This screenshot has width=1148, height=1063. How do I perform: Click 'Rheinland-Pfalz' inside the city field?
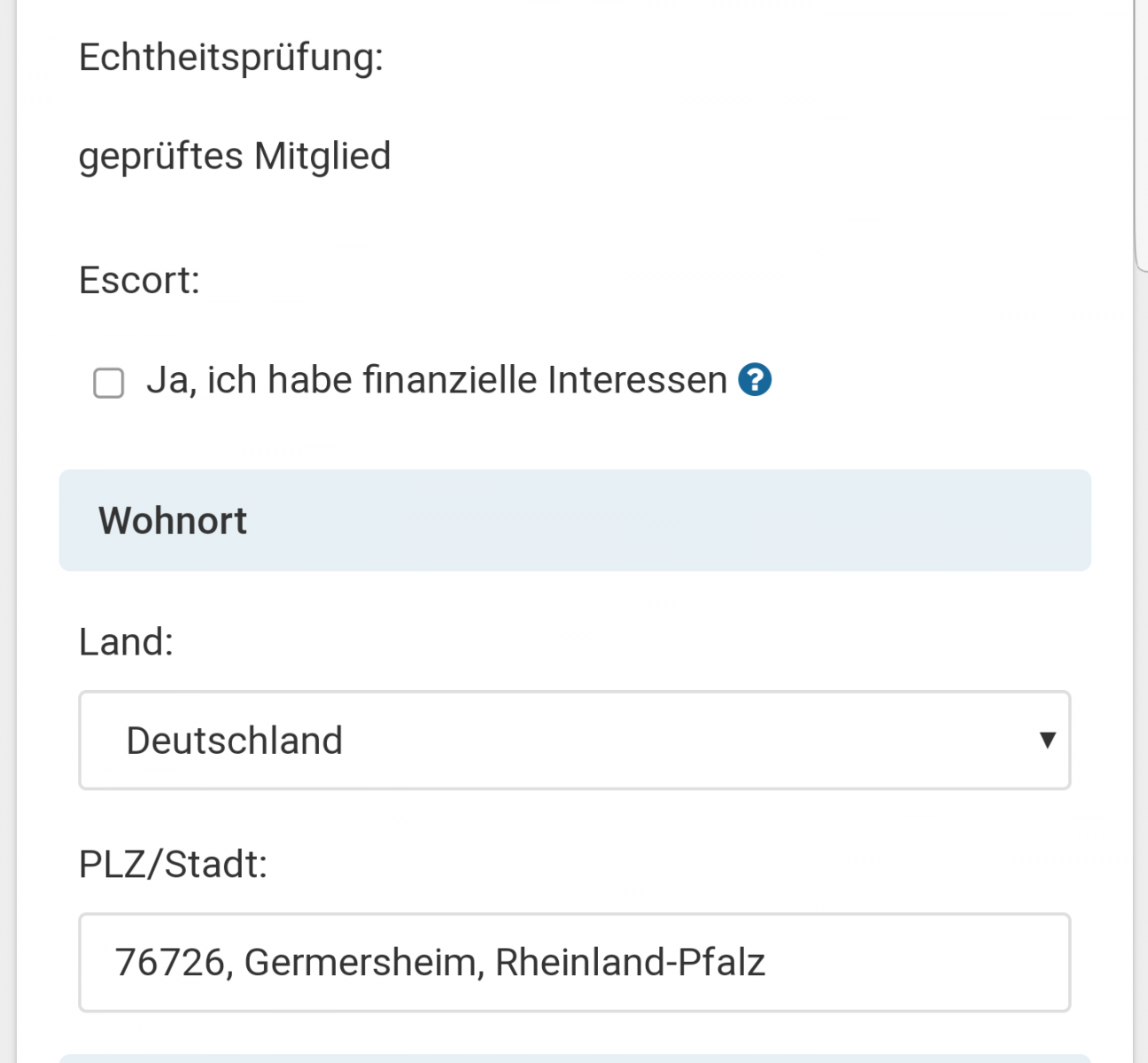(x=630, y=963)
